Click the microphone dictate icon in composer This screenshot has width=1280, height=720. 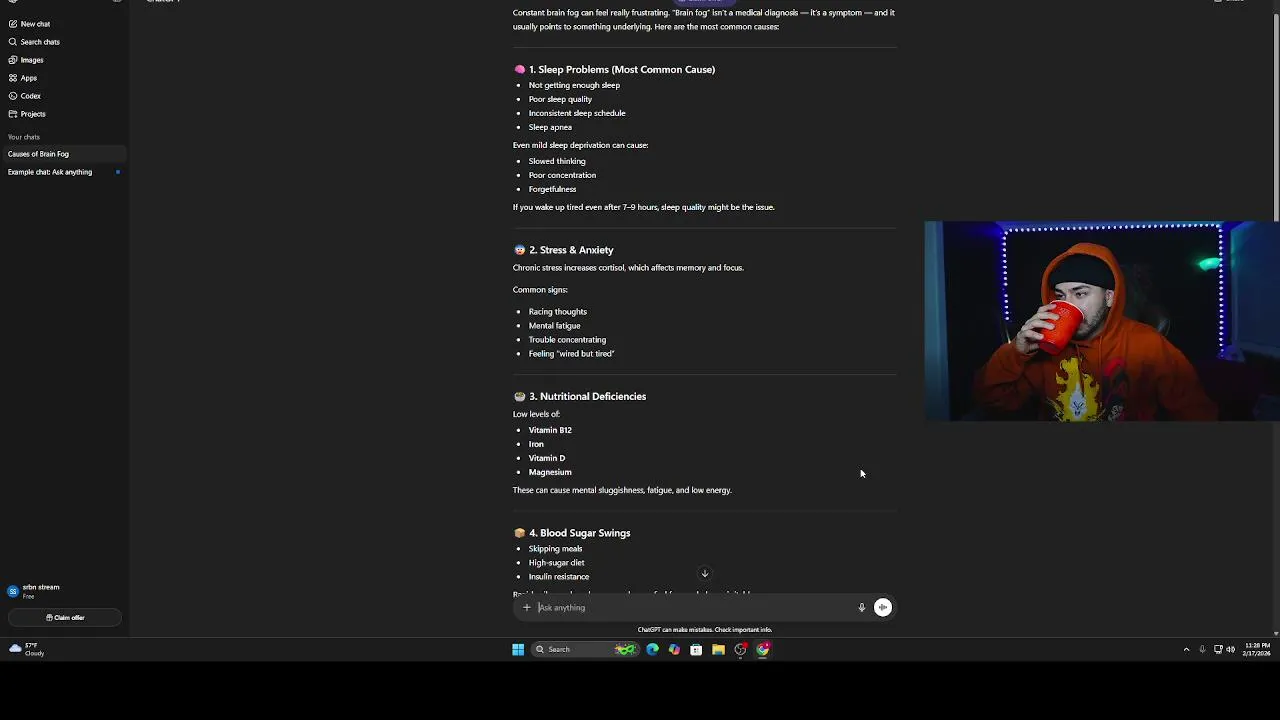(x=861, y=607)
